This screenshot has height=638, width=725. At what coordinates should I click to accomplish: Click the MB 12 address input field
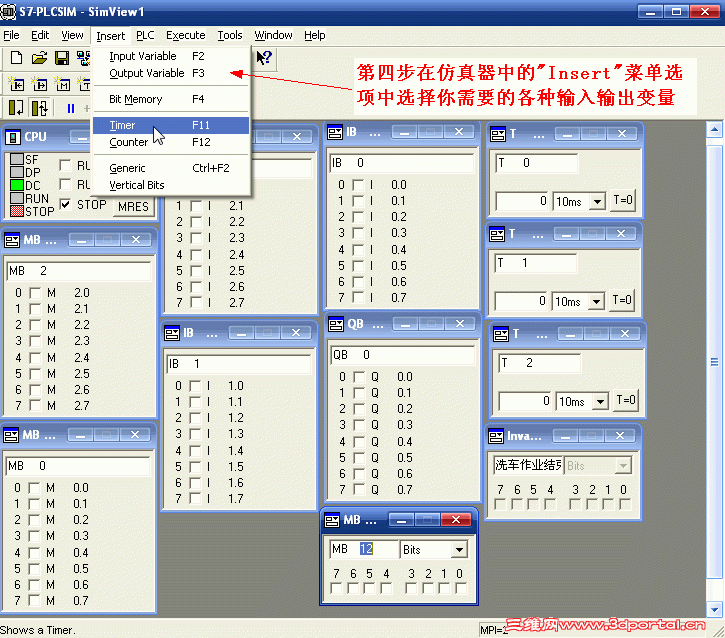coord(363,549)
